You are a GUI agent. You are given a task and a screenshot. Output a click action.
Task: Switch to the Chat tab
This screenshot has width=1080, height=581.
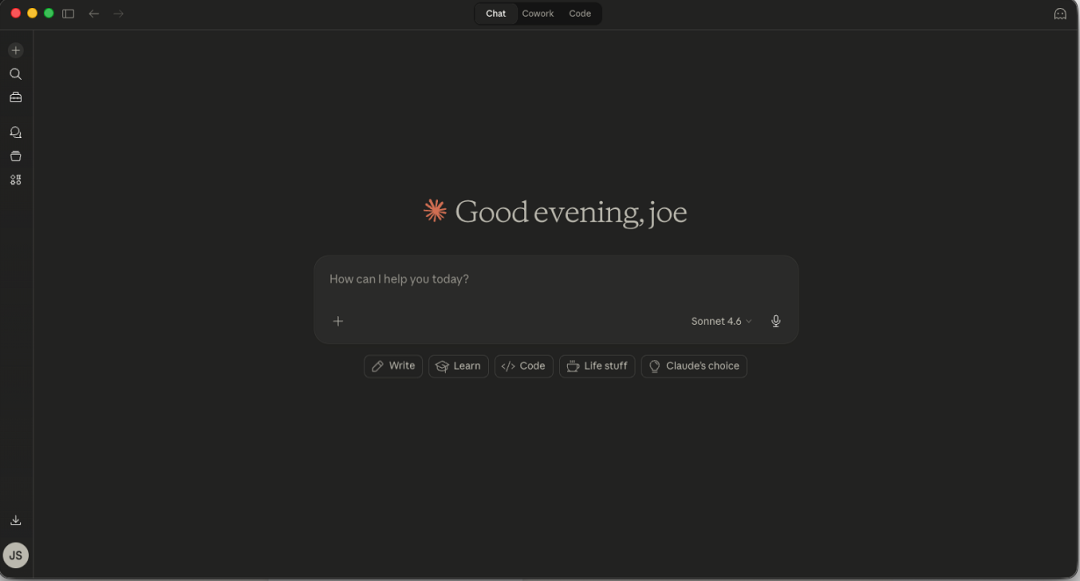[x=496, y=14]
